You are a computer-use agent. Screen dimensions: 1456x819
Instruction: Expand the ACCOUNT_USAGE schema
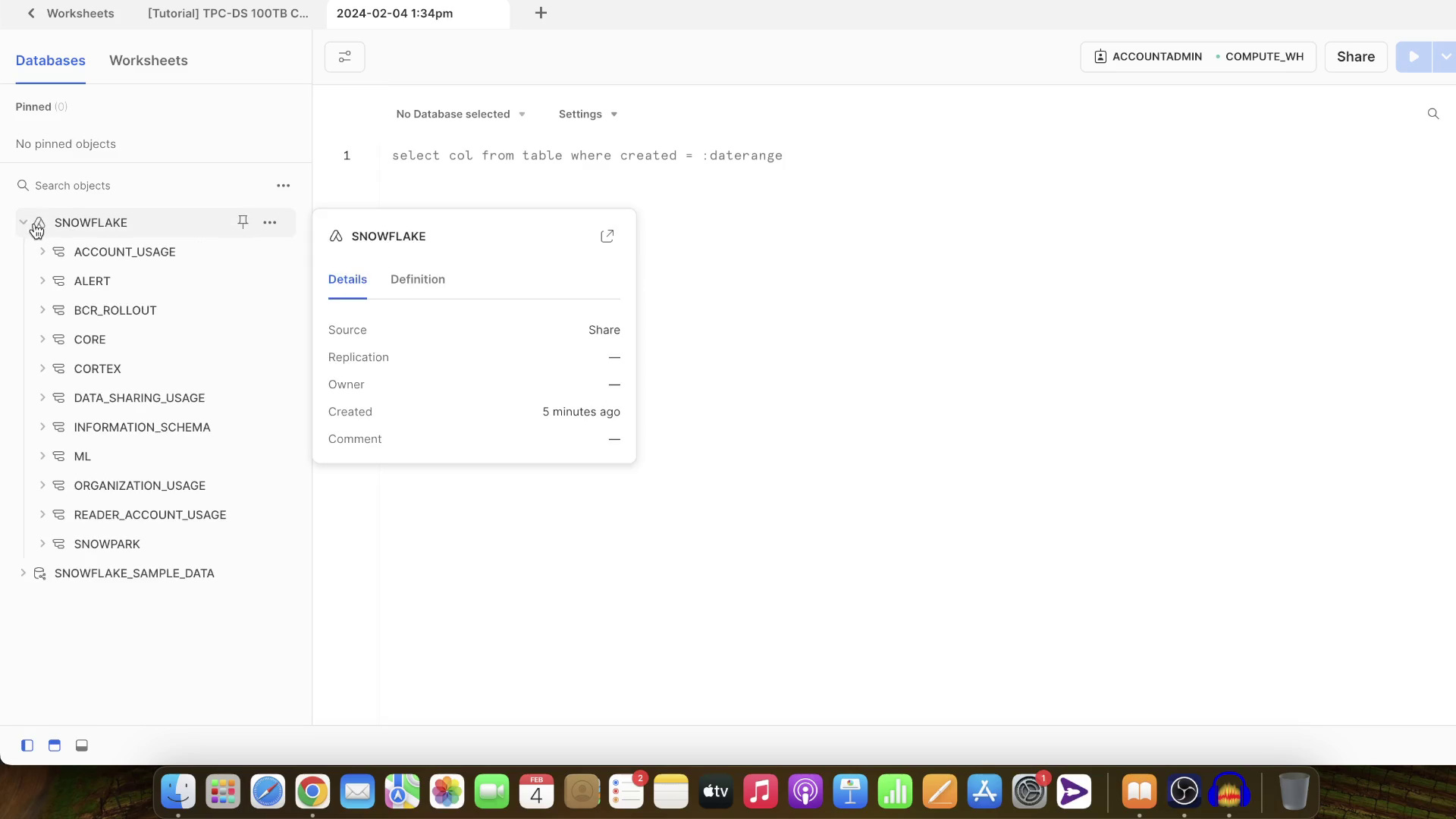point(42,252)
